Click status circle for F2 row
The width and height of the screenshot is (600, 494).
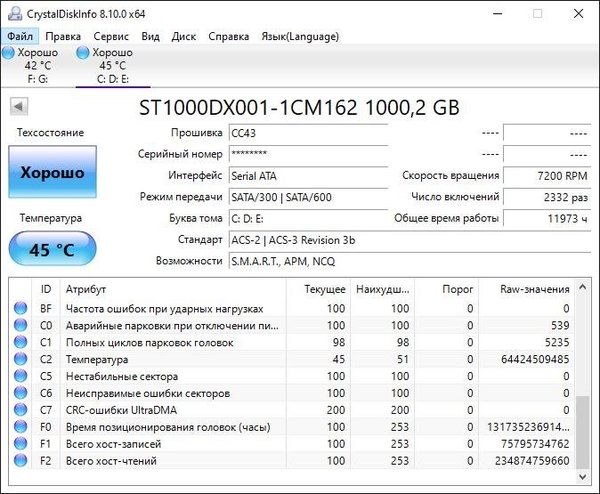(20, 460)
